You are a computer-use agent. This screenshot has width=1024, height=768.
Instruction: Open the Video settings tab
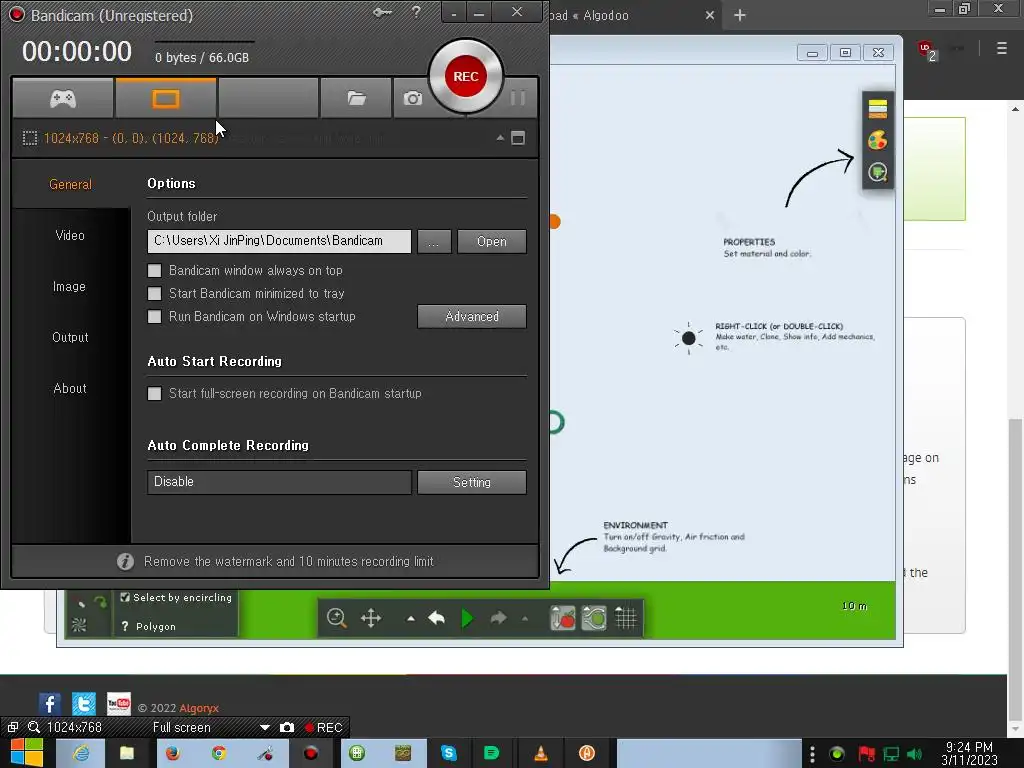tap(70, 235)
